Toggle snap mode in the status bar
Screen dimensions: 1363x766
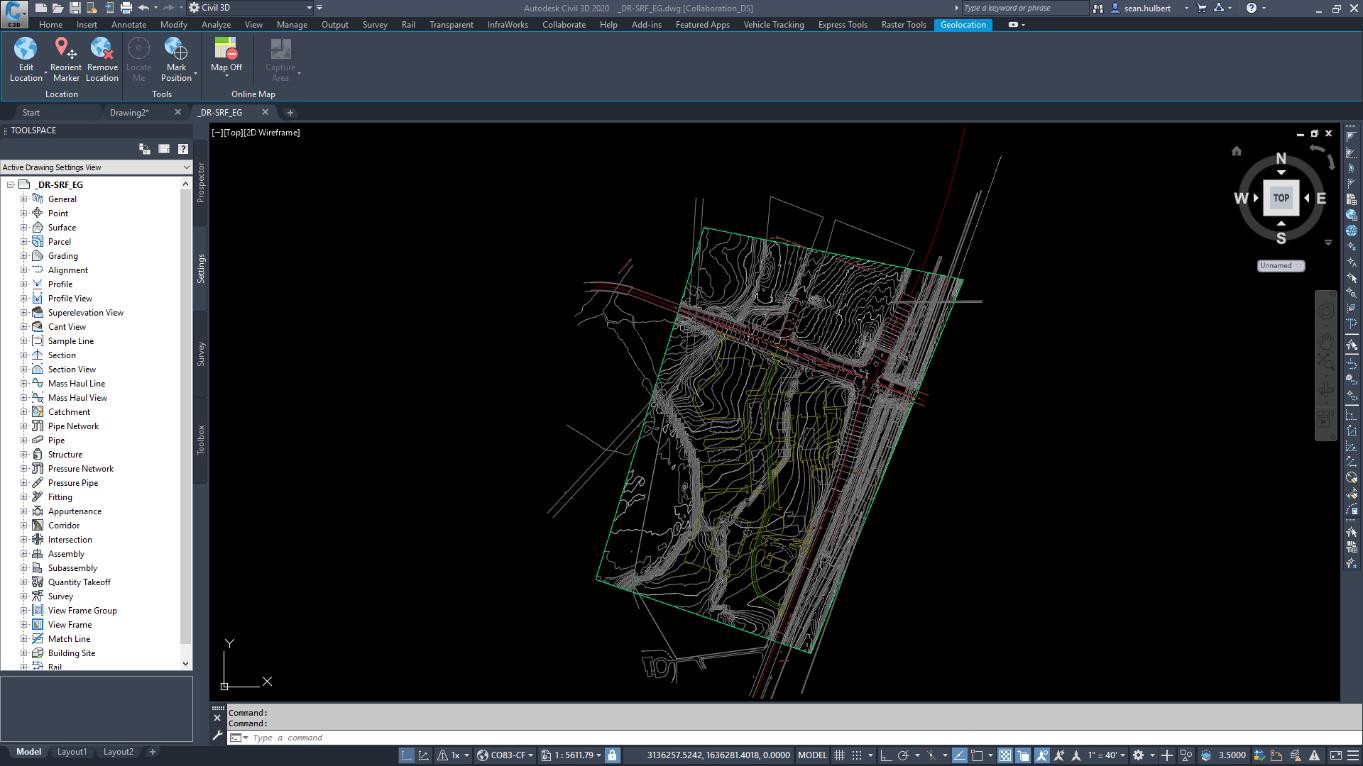pos(856,755)
